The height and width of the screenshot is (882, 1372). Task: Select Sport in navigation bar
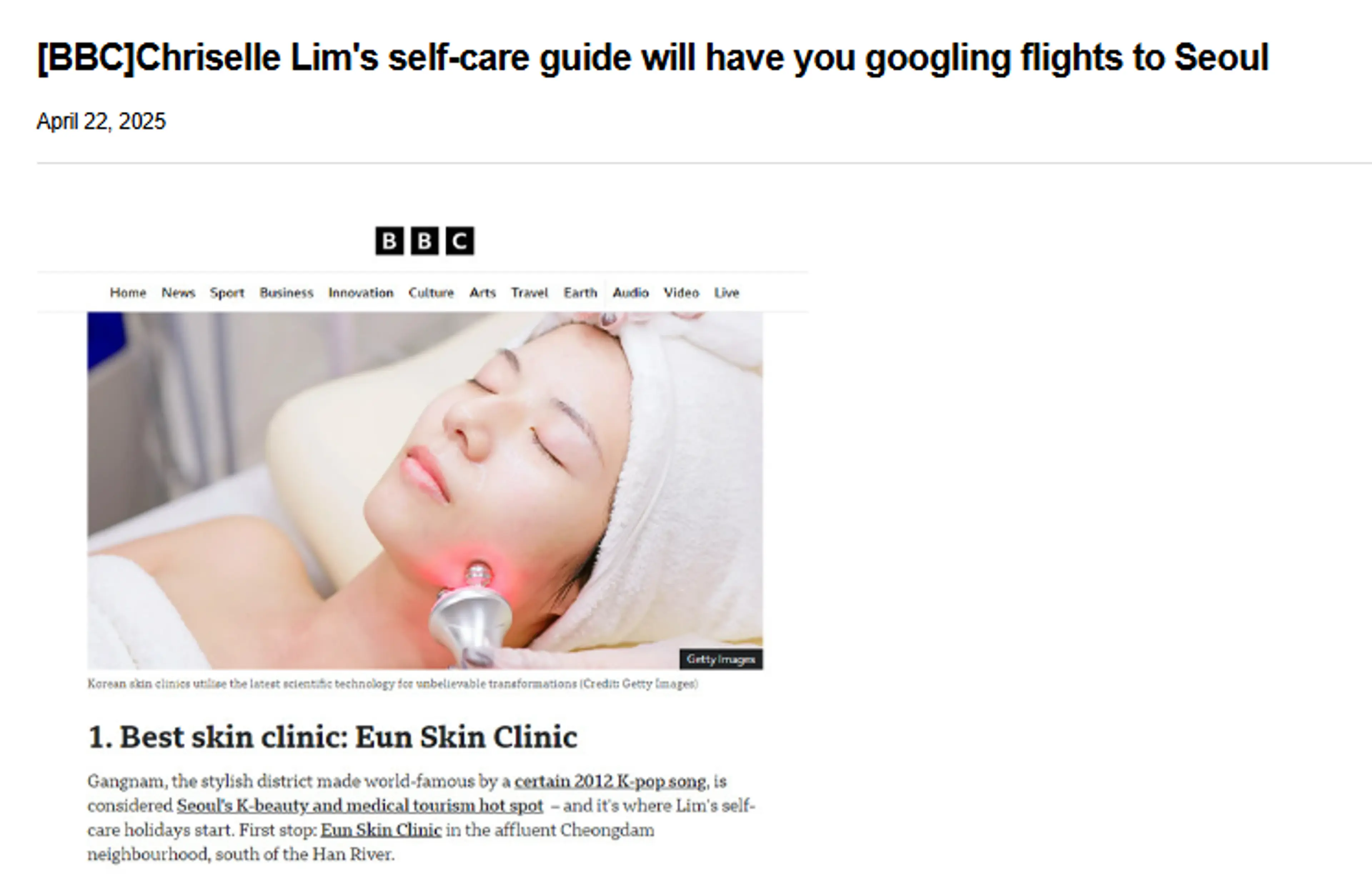tap(227, 293)
